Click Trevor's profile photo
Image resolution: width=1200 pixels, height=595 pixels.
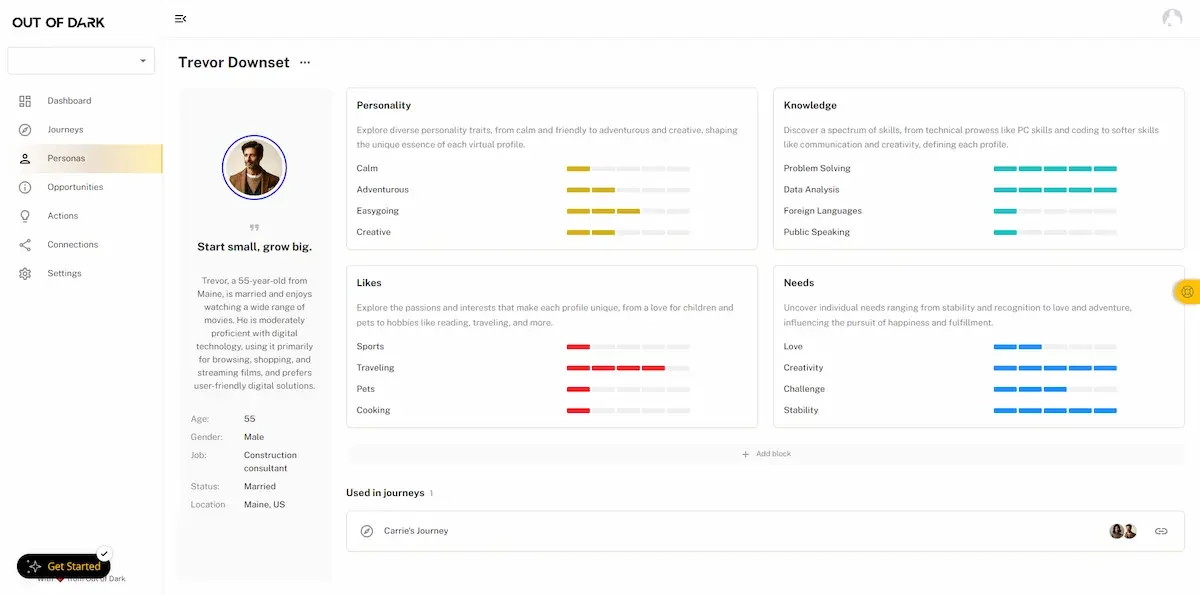(254, 168)
